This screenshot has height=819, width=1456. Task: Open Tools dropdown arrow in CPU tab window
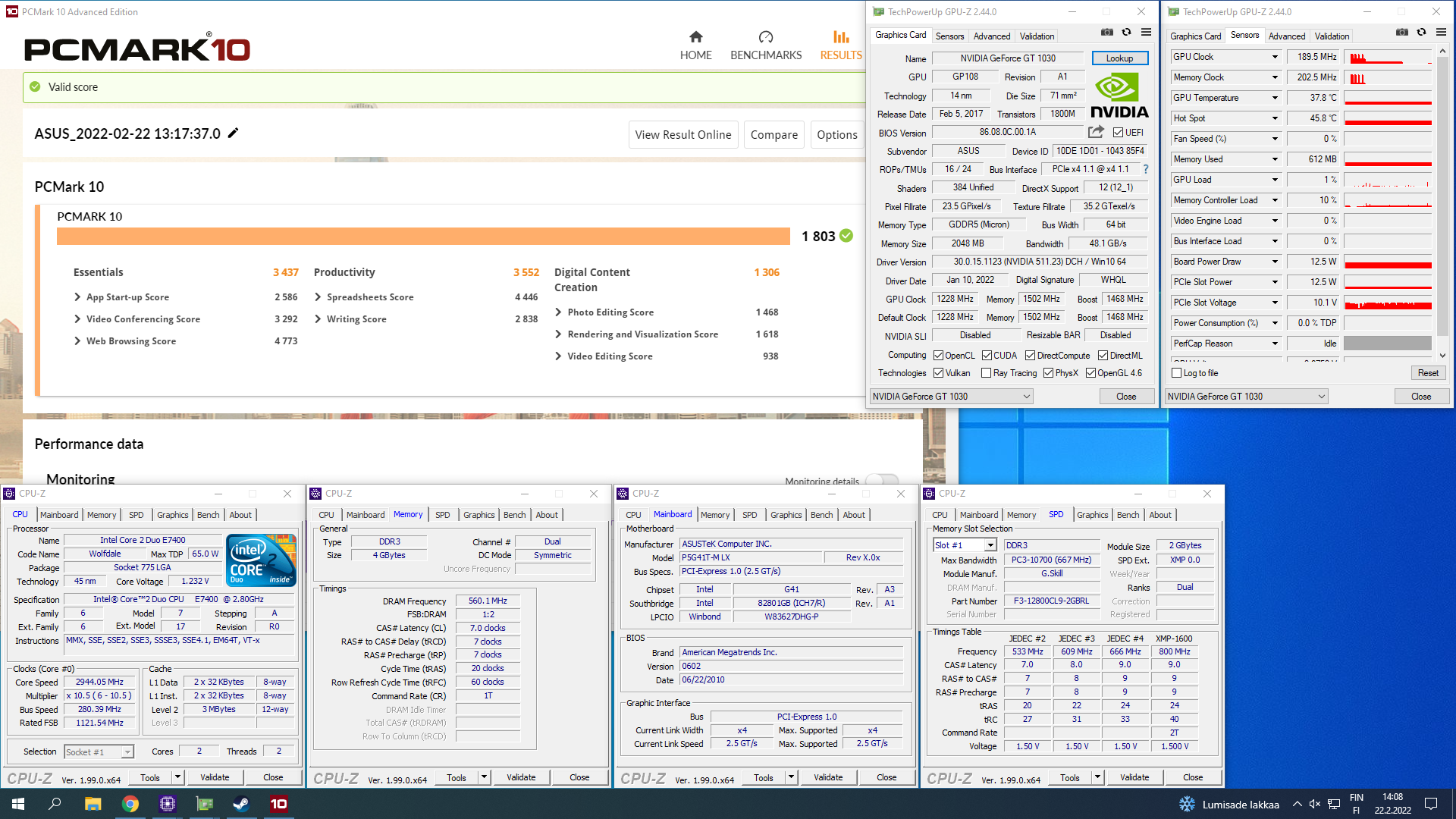tap(177, 777)
